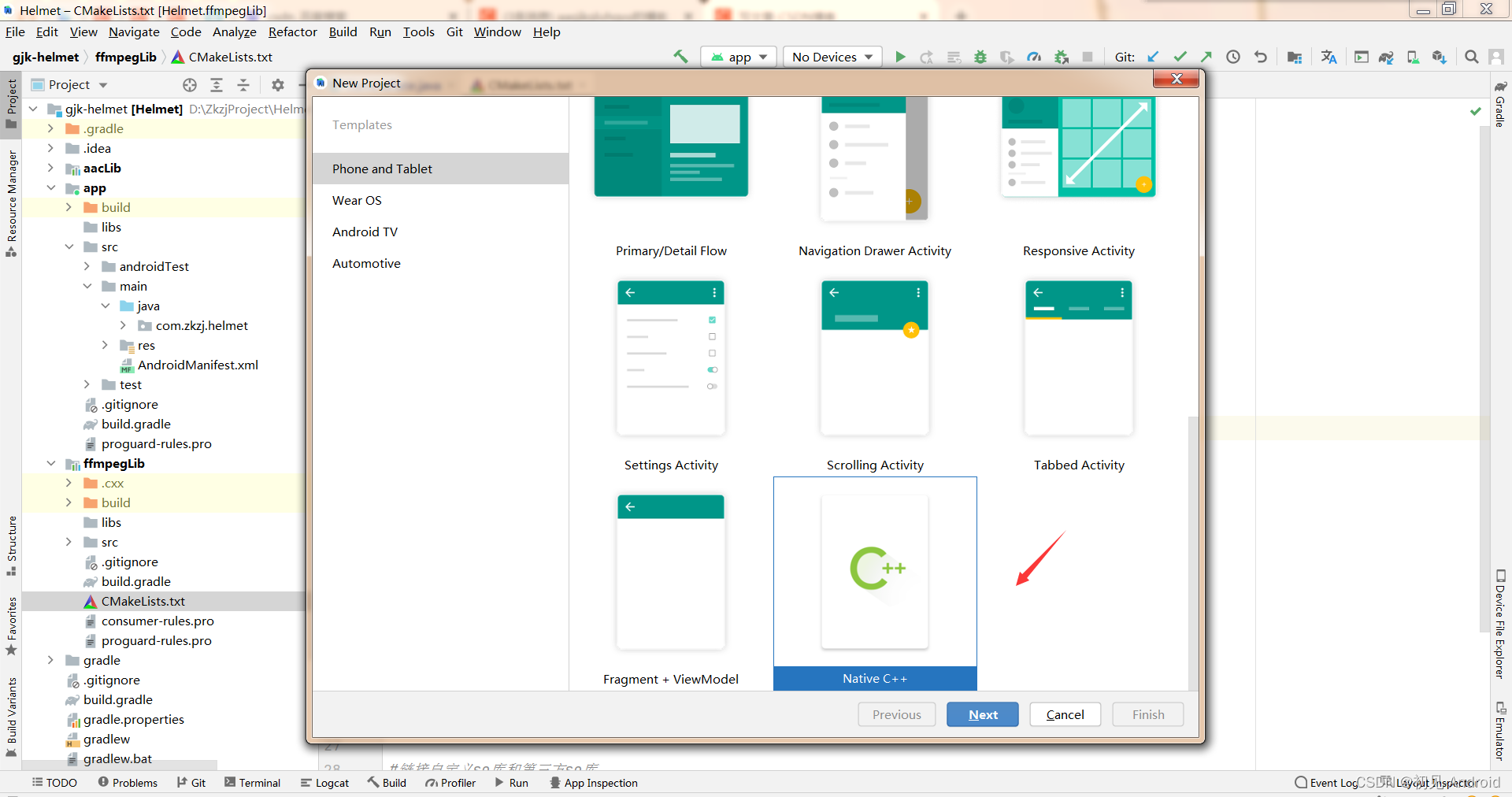Attach debugger to Android process icon
1512x797 pixels.
tap(1062, 57)
